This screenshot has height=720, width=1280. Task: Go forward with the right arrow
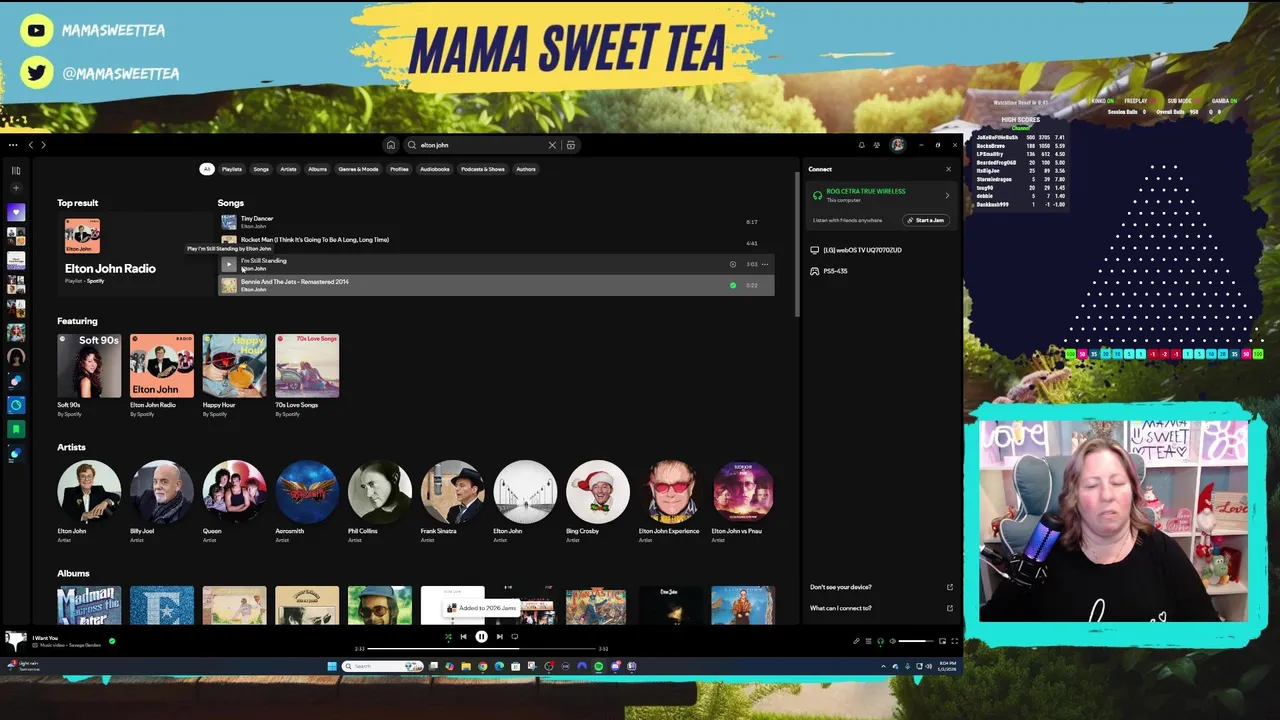(x=43, y=145)
